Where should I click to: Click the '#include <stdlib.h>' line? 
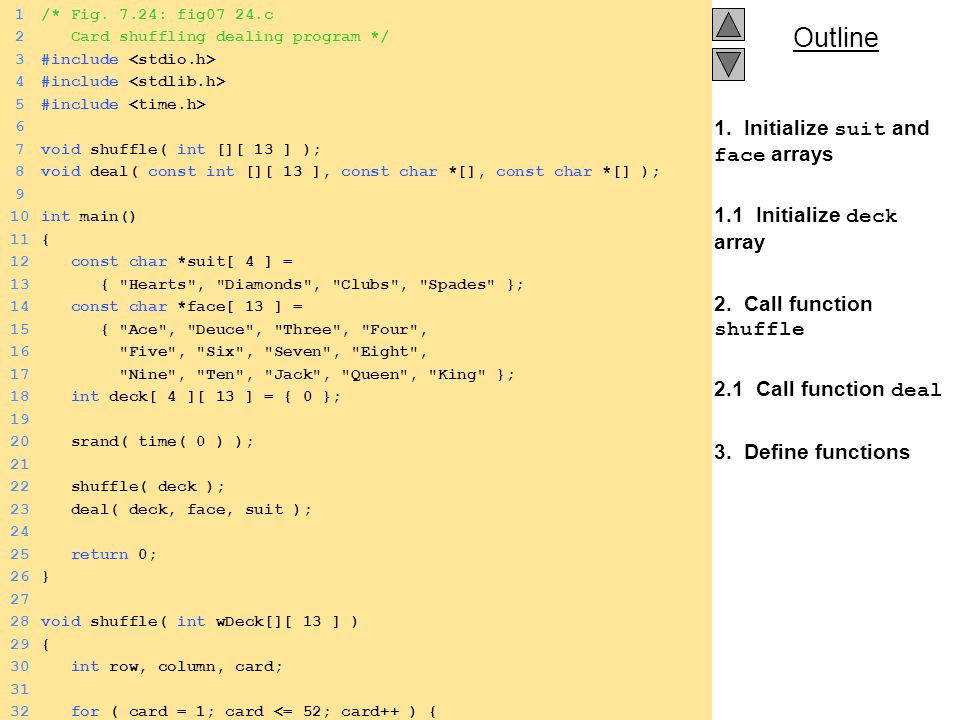click(133, 81)
